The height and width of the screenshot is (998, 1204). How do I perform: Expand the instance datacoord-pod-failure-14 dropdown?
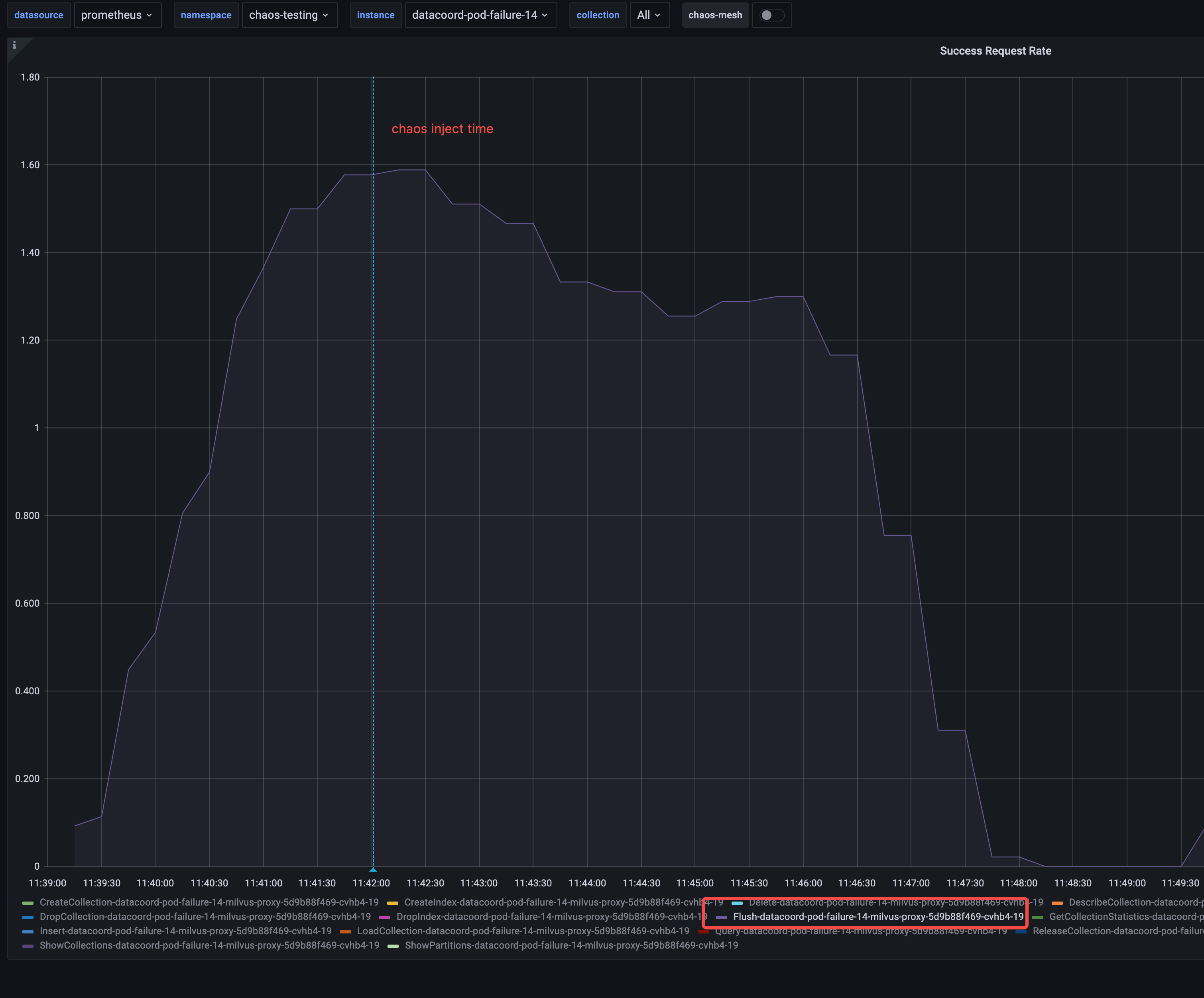click(480, 15)
